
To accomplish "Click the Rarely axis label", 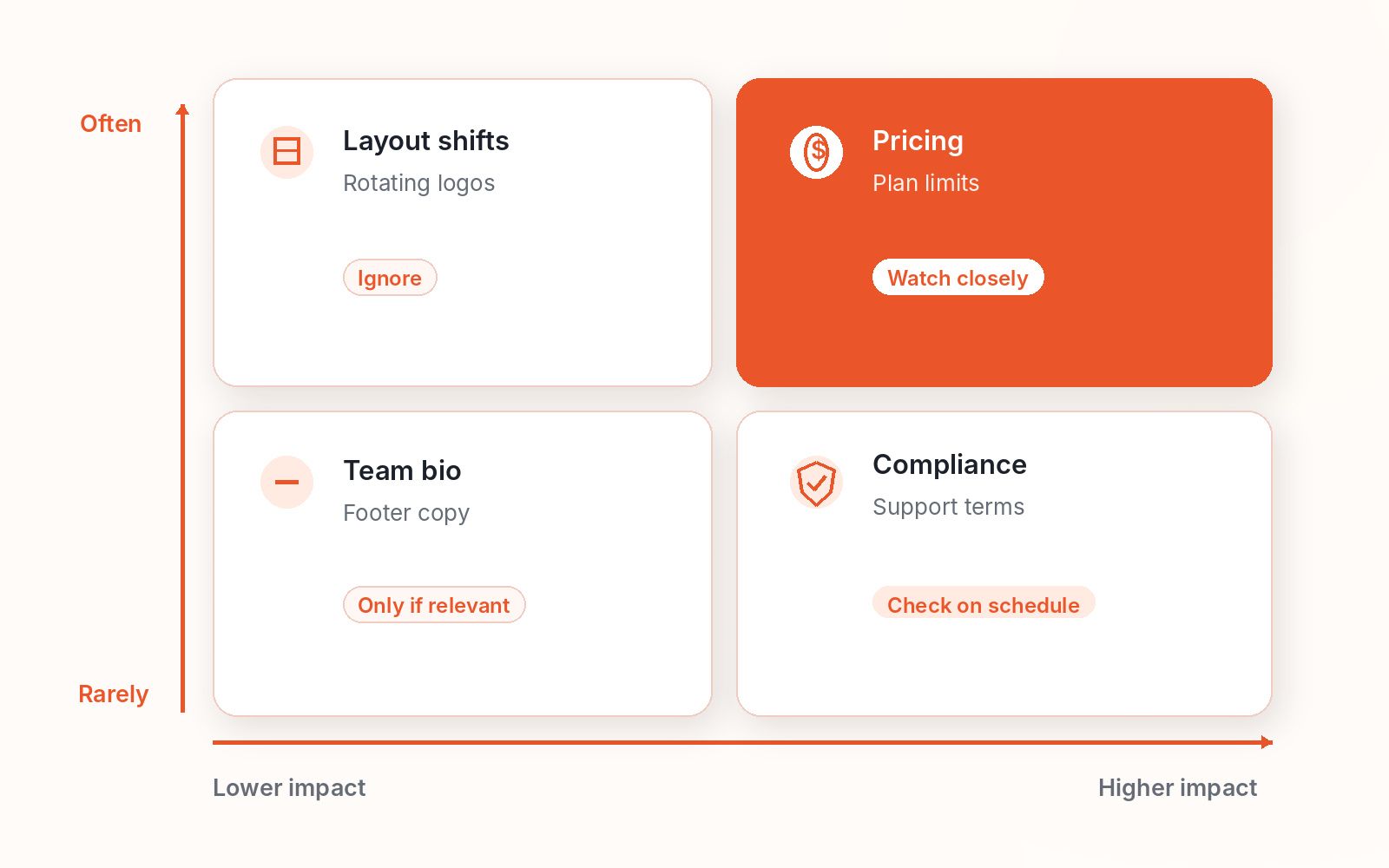I will click(x=113, y=694).
